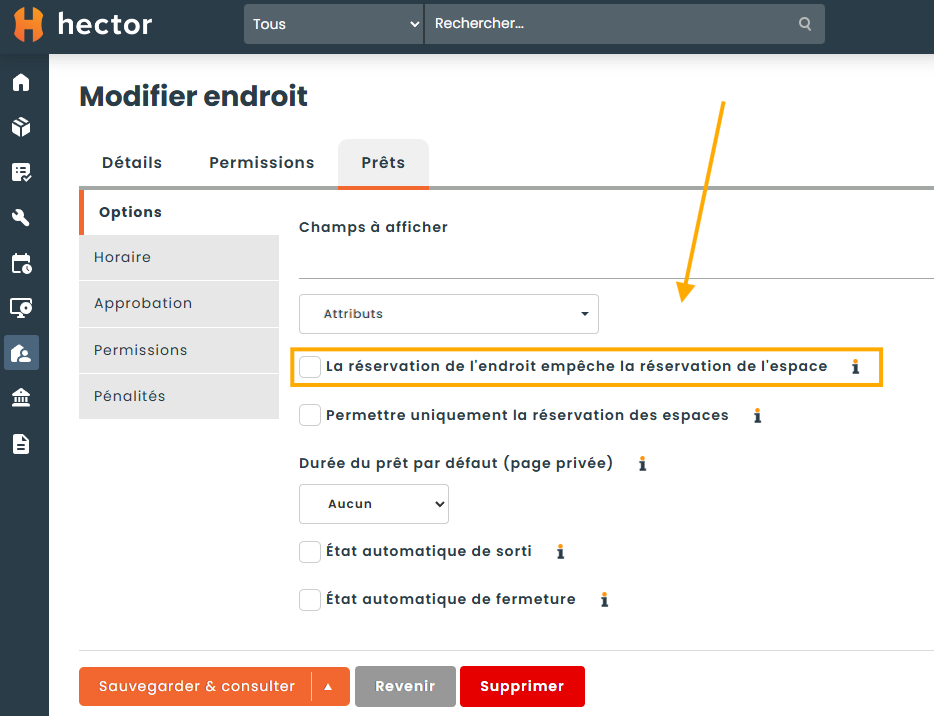Open the wrench maintenance icon
Viewport: 934px width, 716px height.
point(21,218)
